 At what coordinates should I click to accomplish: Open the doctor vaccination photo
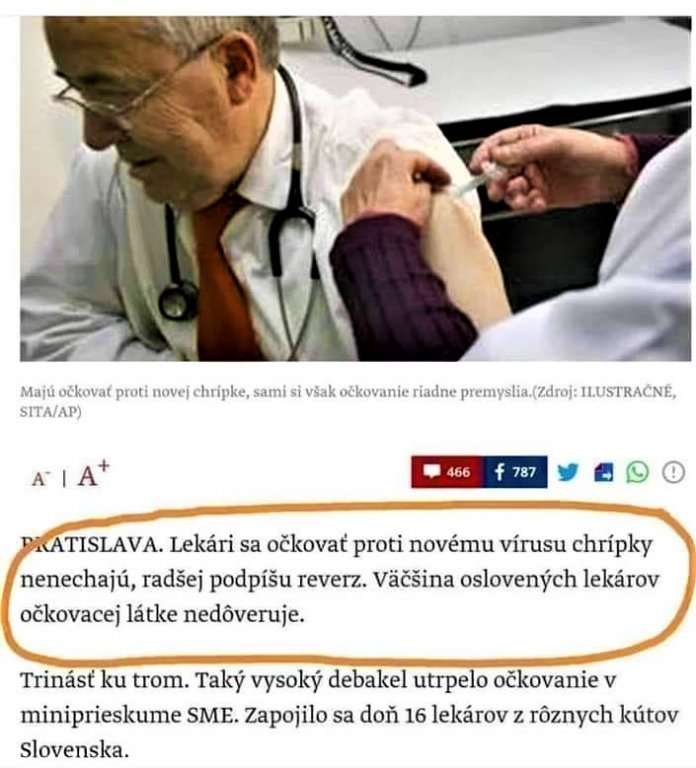[x=356, y=189]
